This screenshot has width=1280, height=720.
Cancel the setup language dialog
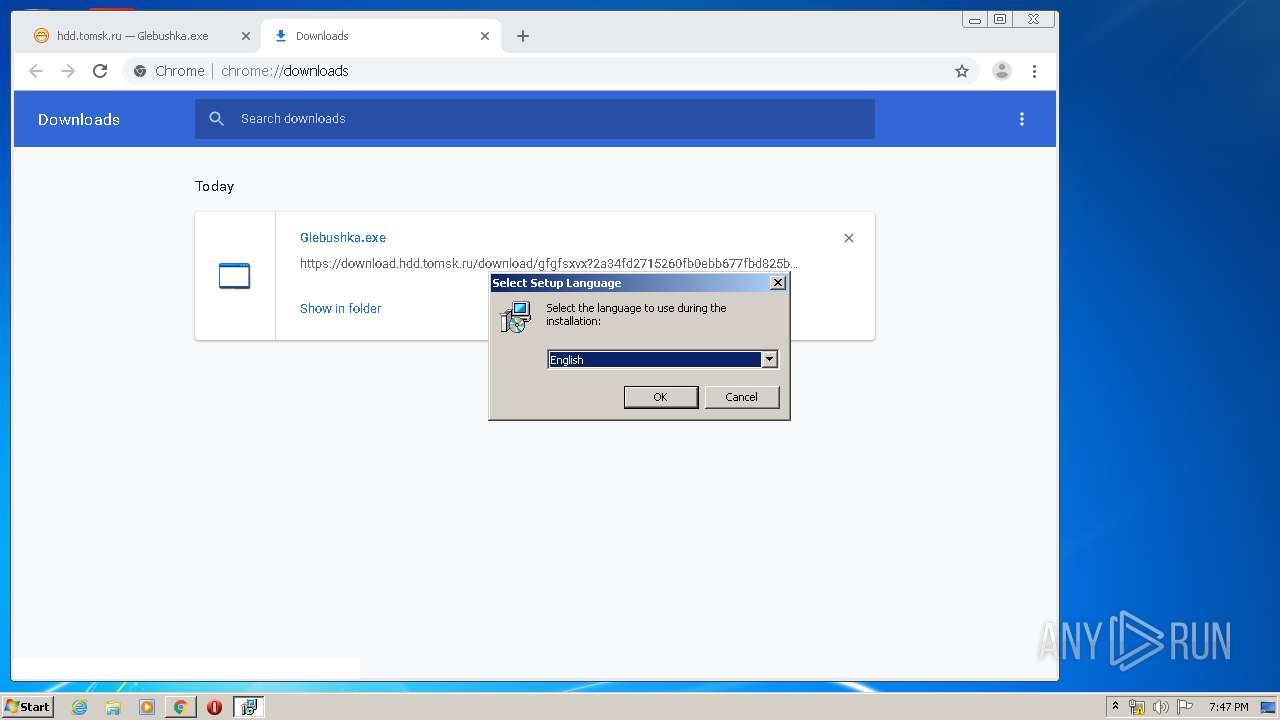[741, 397]
